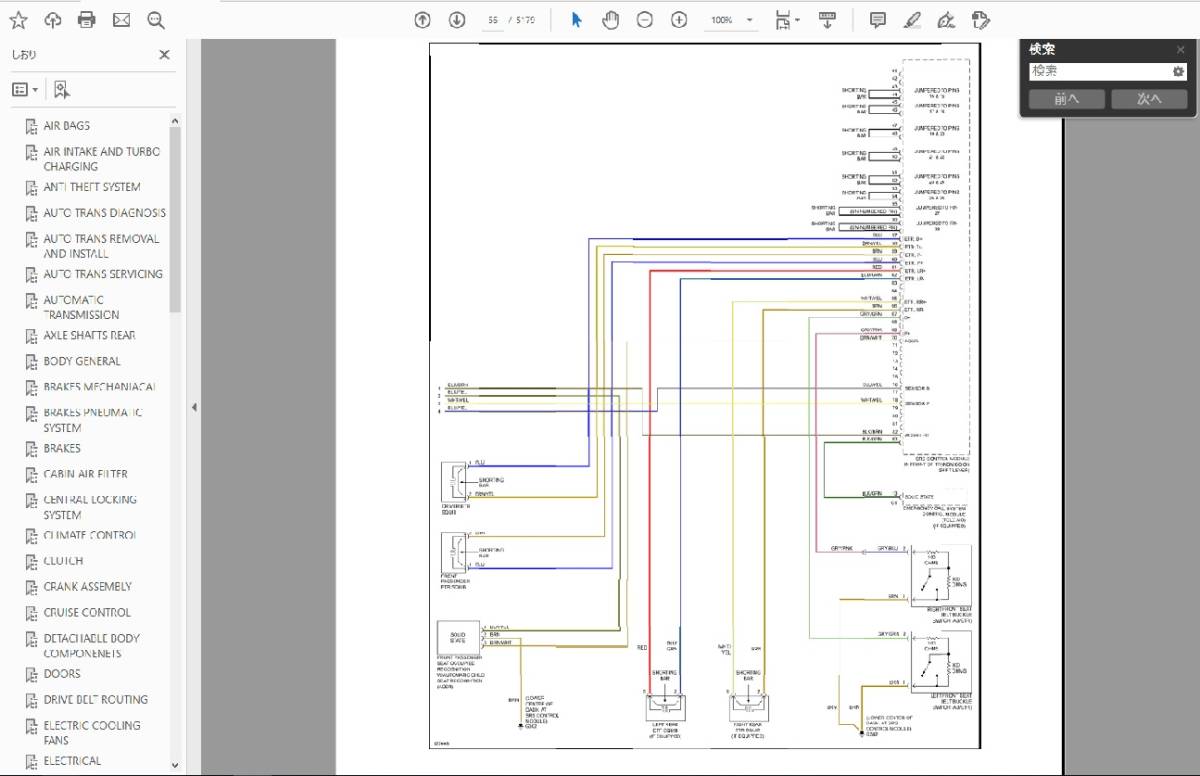
Task: Open the DOORS bookmark
Action: point(62,674)
